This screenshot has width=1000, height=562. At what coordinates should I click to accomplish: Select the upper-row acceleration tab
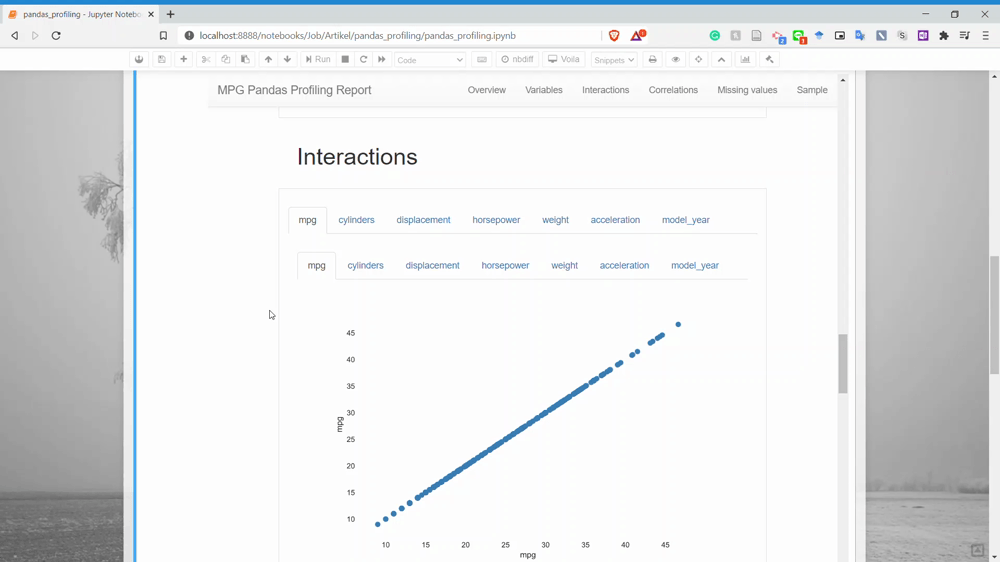615,220
